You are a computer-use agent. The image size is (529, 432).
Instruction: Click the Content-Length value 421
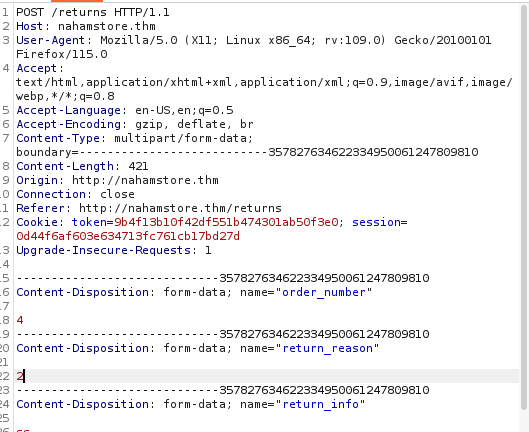coord(138,166)
